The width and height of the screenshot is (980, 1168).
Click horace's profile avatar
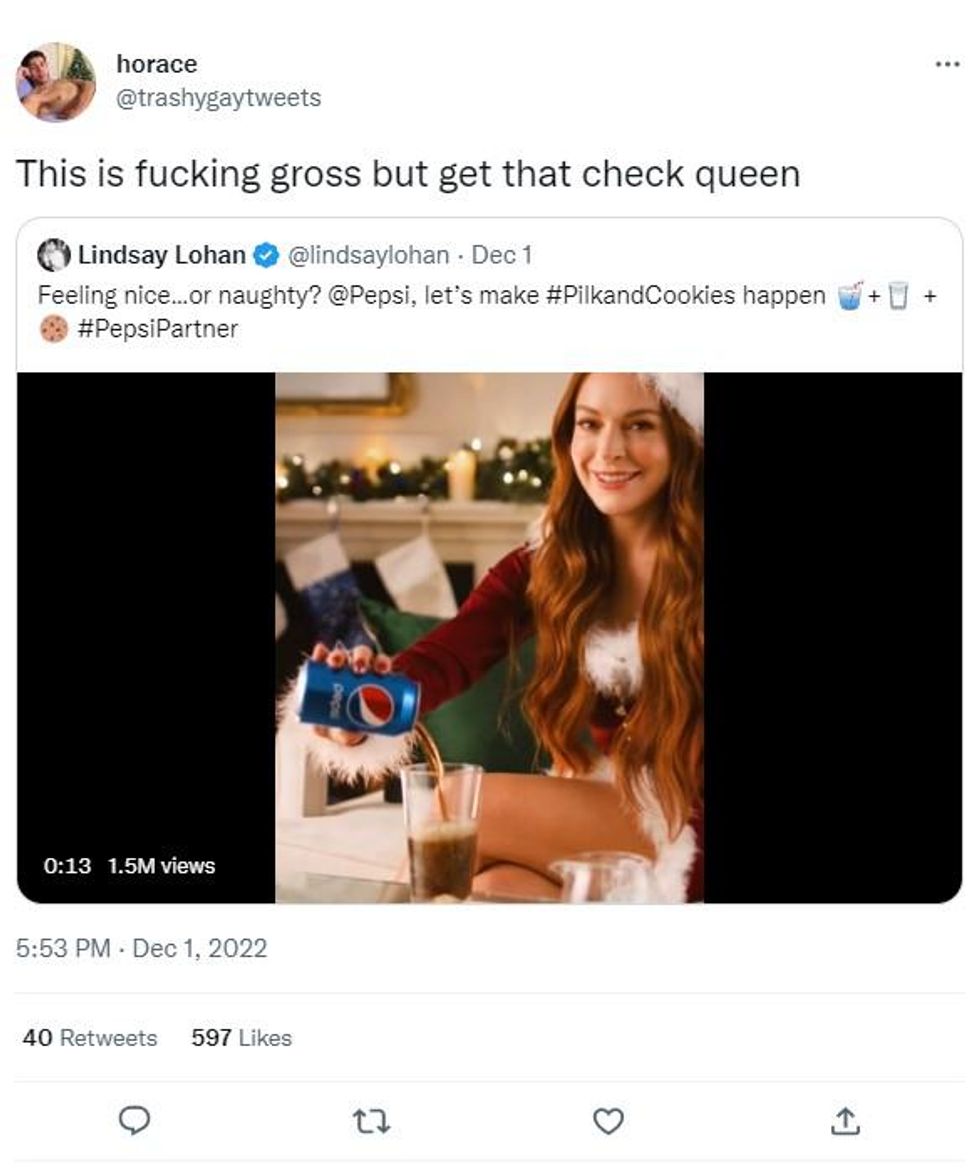tap(56, 82)
